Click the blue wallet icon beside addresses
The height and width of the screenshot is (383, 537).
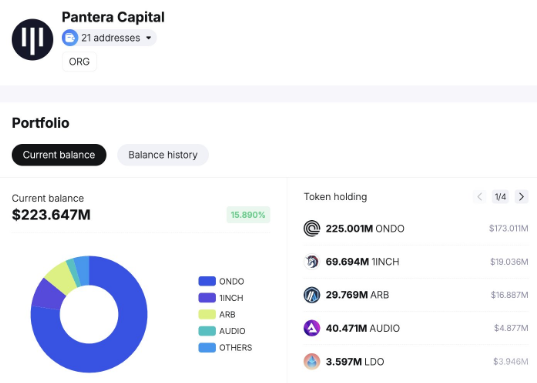click(x=70, y=38)
